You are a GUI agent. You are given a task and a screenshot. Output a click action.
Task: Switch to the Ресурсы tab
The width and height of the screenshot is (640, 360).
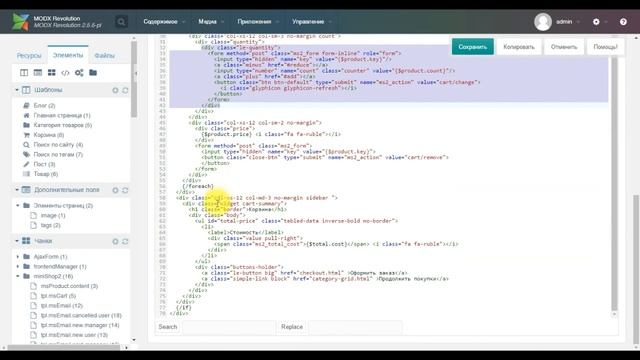tap(29, 55)
